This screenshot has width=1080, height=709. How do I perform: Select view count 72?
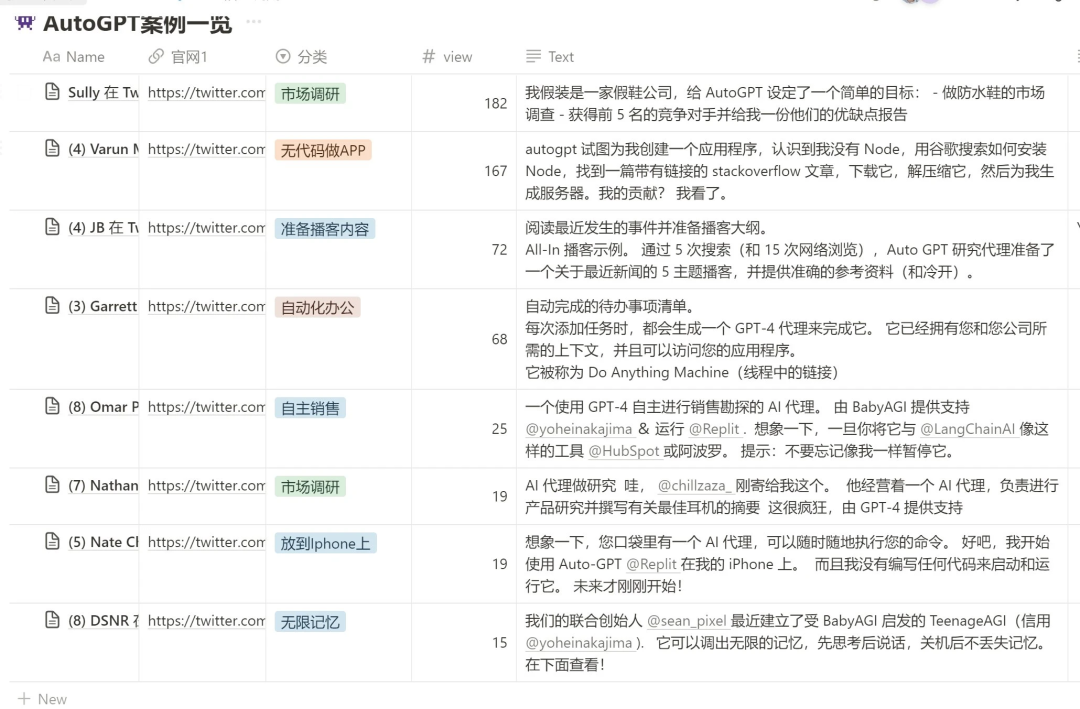499,249
